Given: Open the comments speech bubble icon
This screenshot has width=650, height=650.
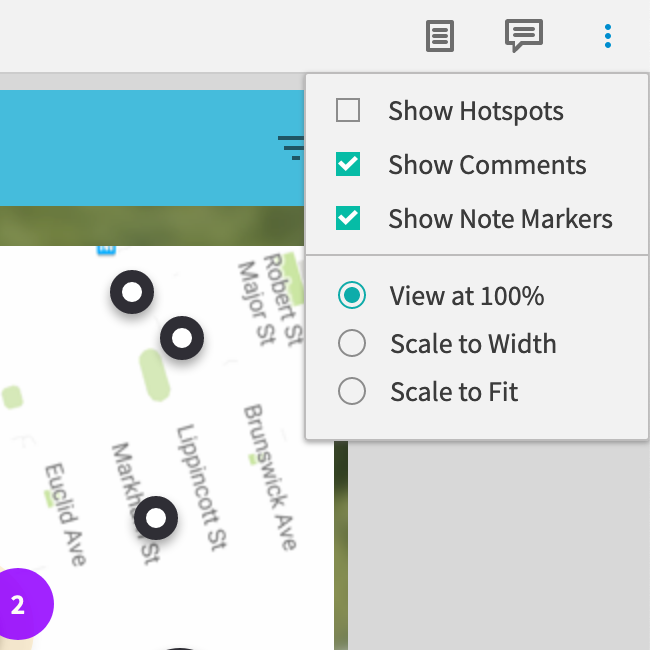Looking at the screenshot, I should pyautogui.click(x=523, y=36).
